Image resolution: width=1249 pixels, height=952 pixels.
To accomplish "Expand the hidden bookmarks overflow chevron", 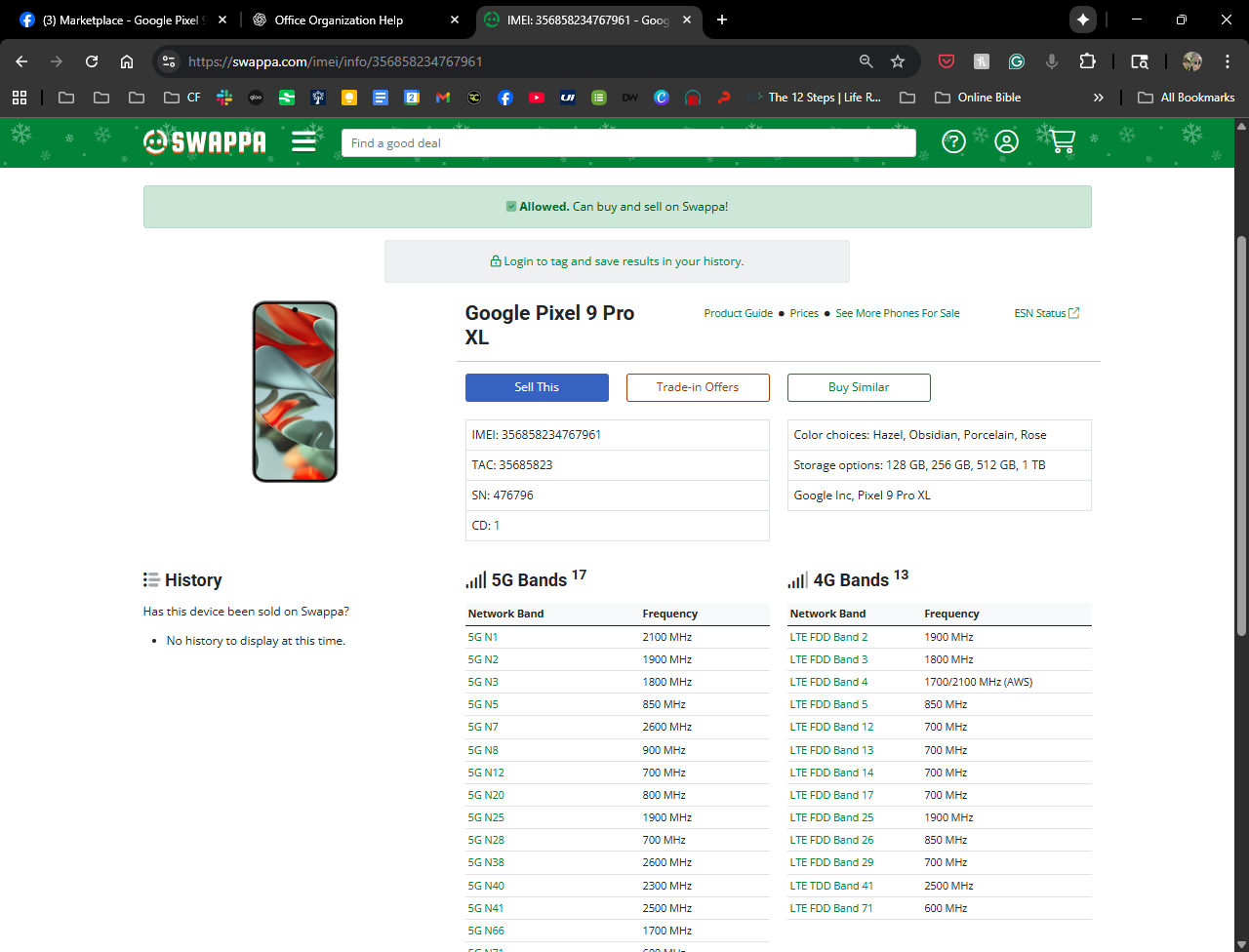I will click(x=1099, y=98).
